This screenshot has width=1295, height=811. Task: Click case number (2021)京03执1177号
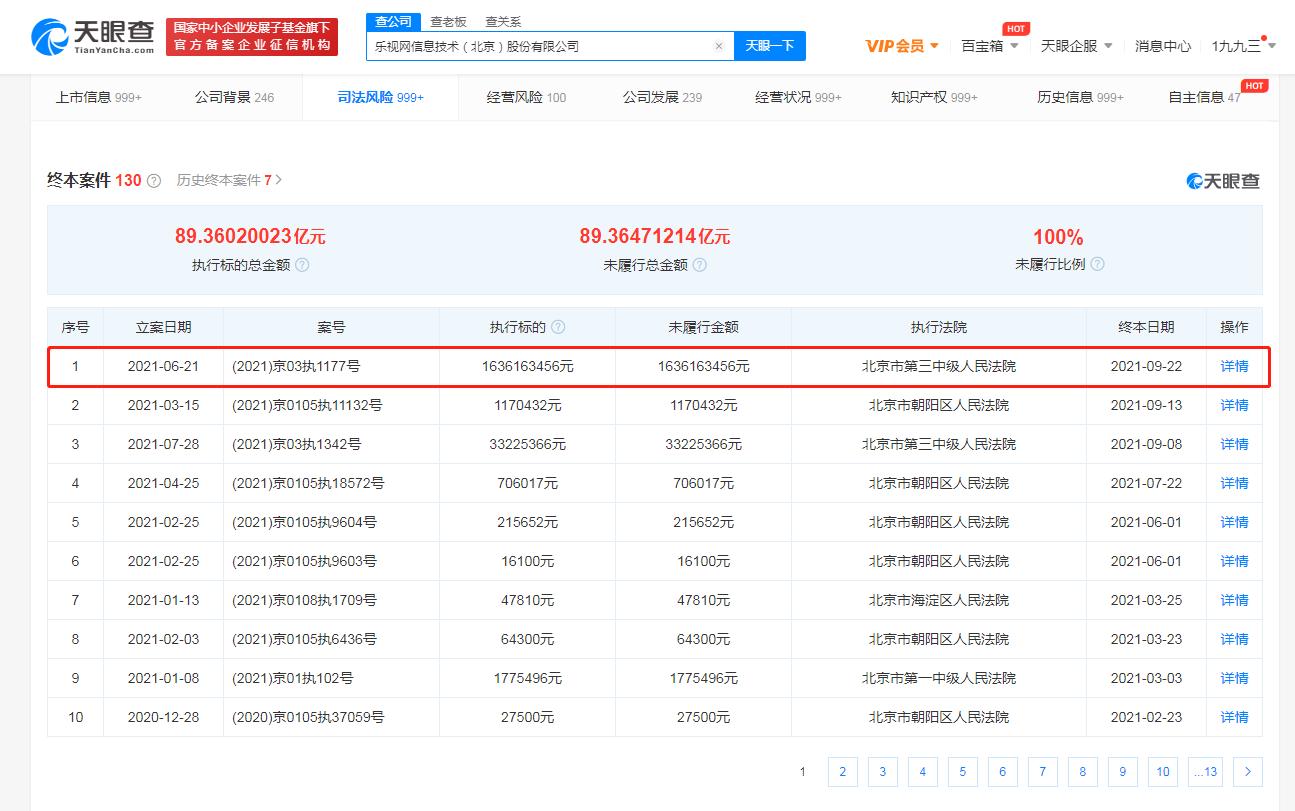click(x=296, y=366)
